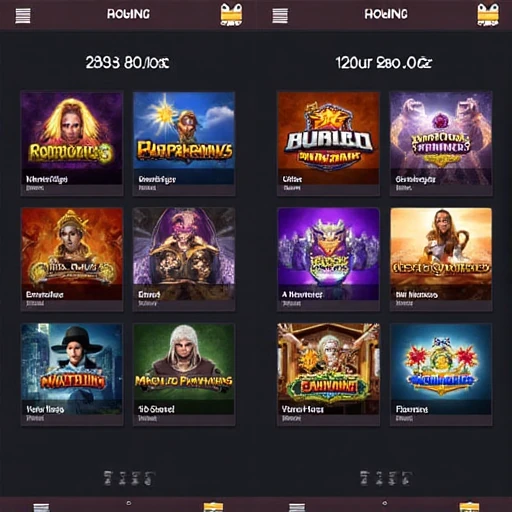Screen dimensions: 512x512
Task: Open the lavender game with two white creatures
Action: tap(441, 143)
